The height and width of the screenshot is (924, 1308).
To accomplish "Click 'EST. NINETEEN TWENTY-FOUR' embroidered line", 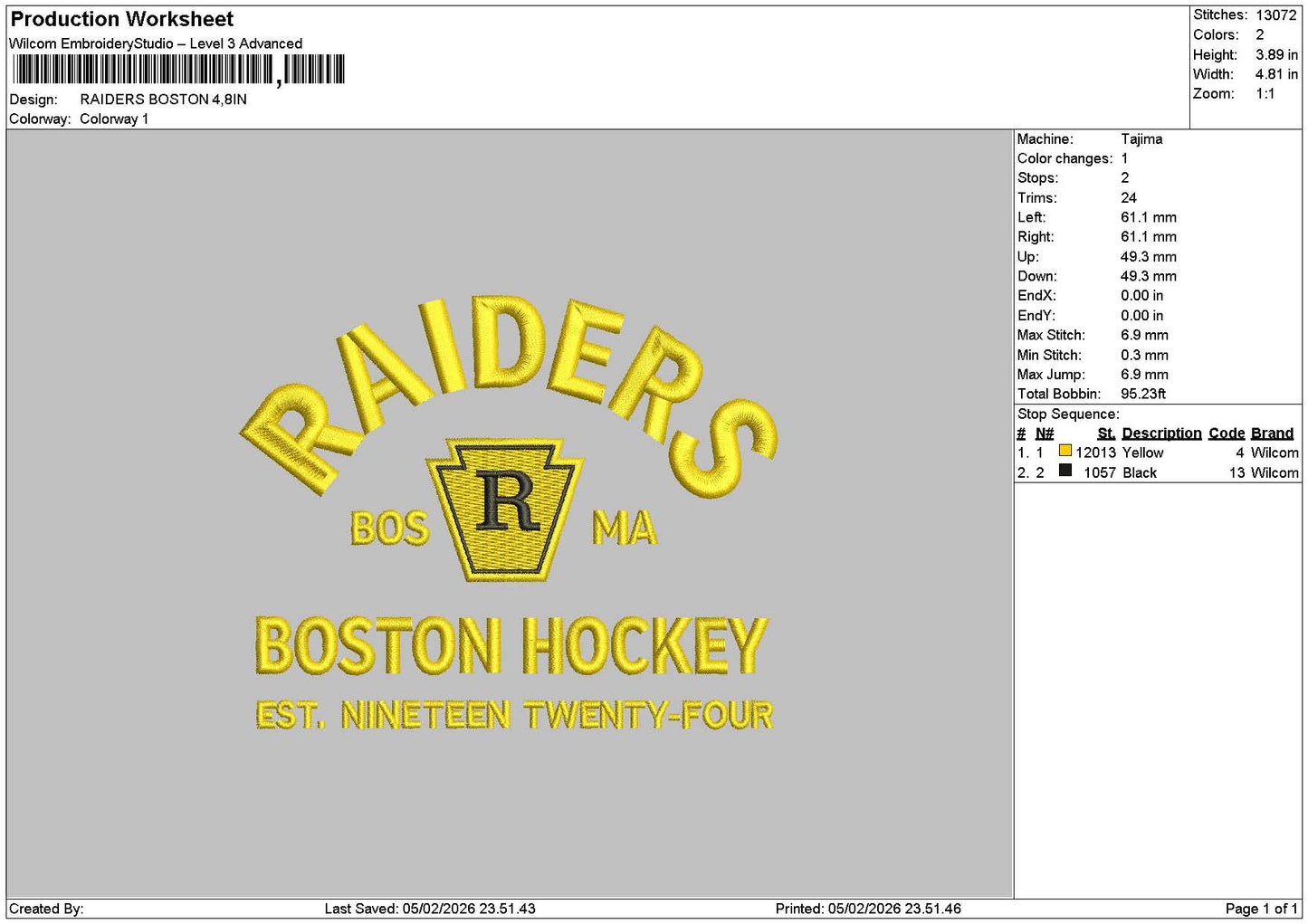I will (x=514, y=715).
